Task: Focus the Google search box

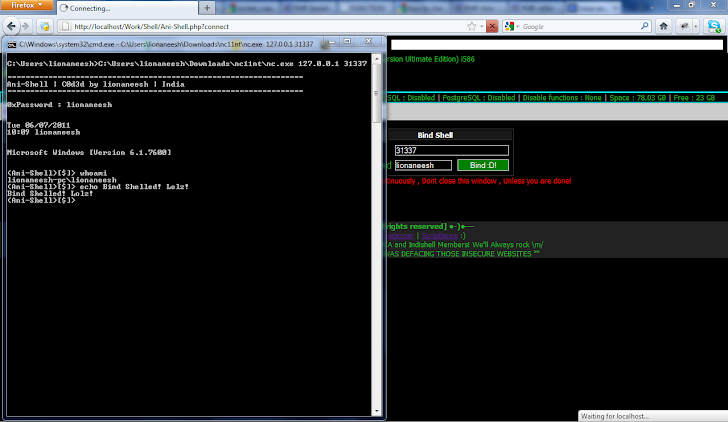Action: tap(580, 26)
